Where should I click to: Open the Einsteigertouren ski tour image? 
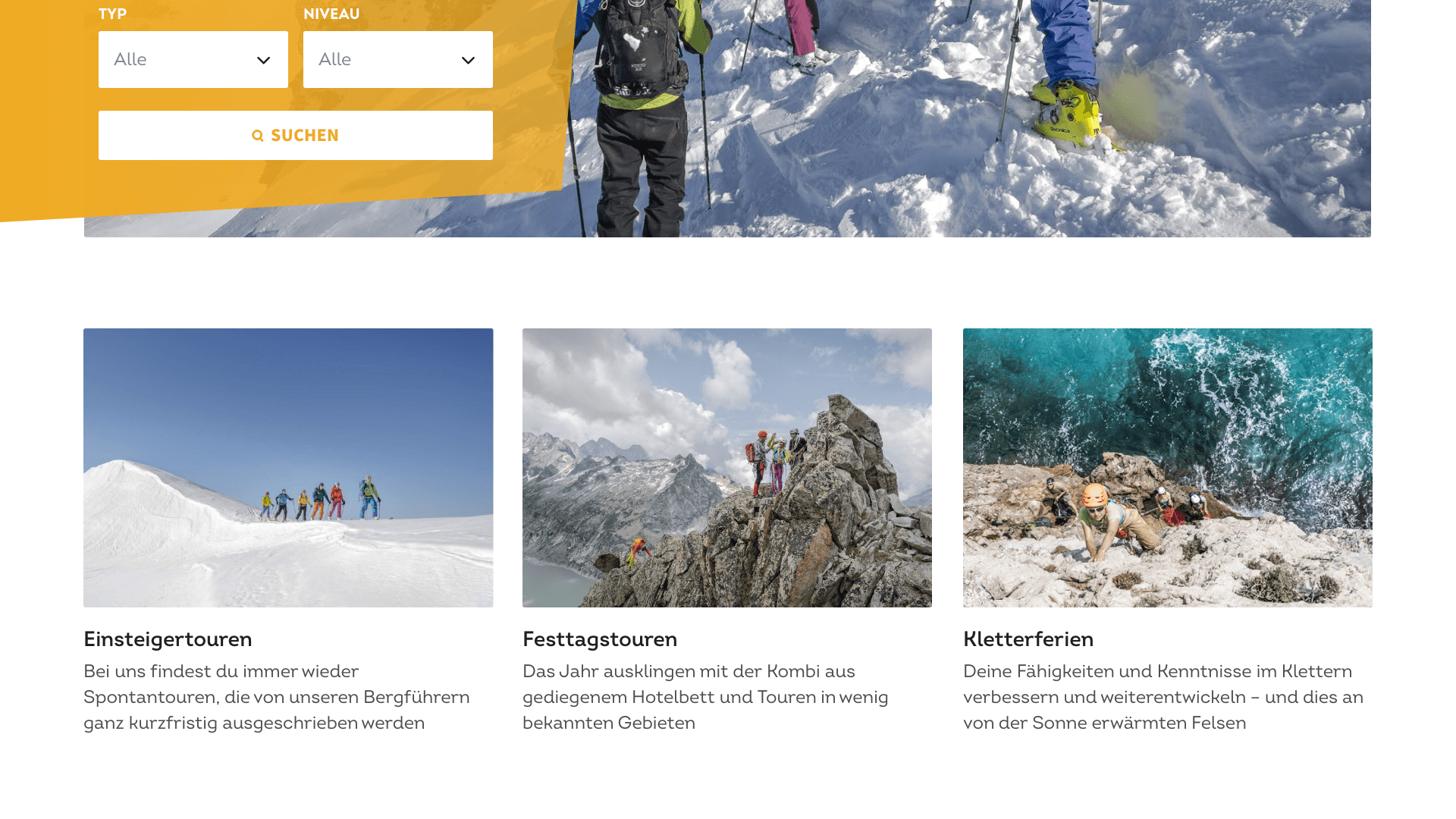(x=288, y=467)
